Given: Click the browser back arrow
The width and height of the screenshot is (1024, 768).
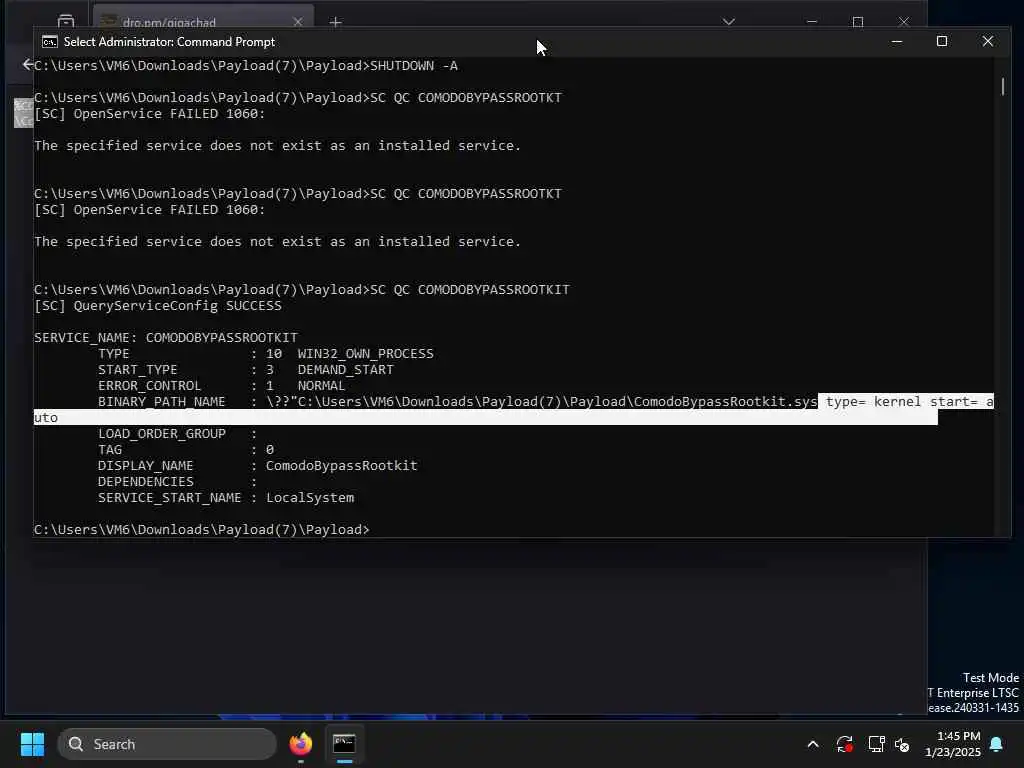Looking at the screenshot, I should coord(27,64).
